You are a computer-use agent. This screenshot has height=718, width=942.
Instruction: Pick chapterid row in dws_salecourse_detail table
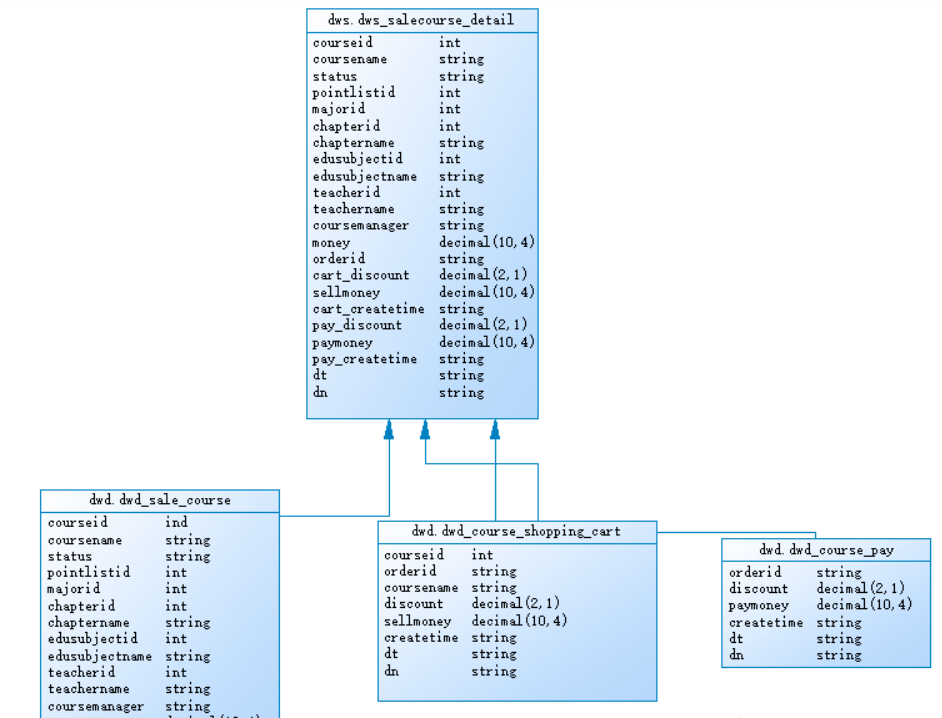tap(422, 126)
